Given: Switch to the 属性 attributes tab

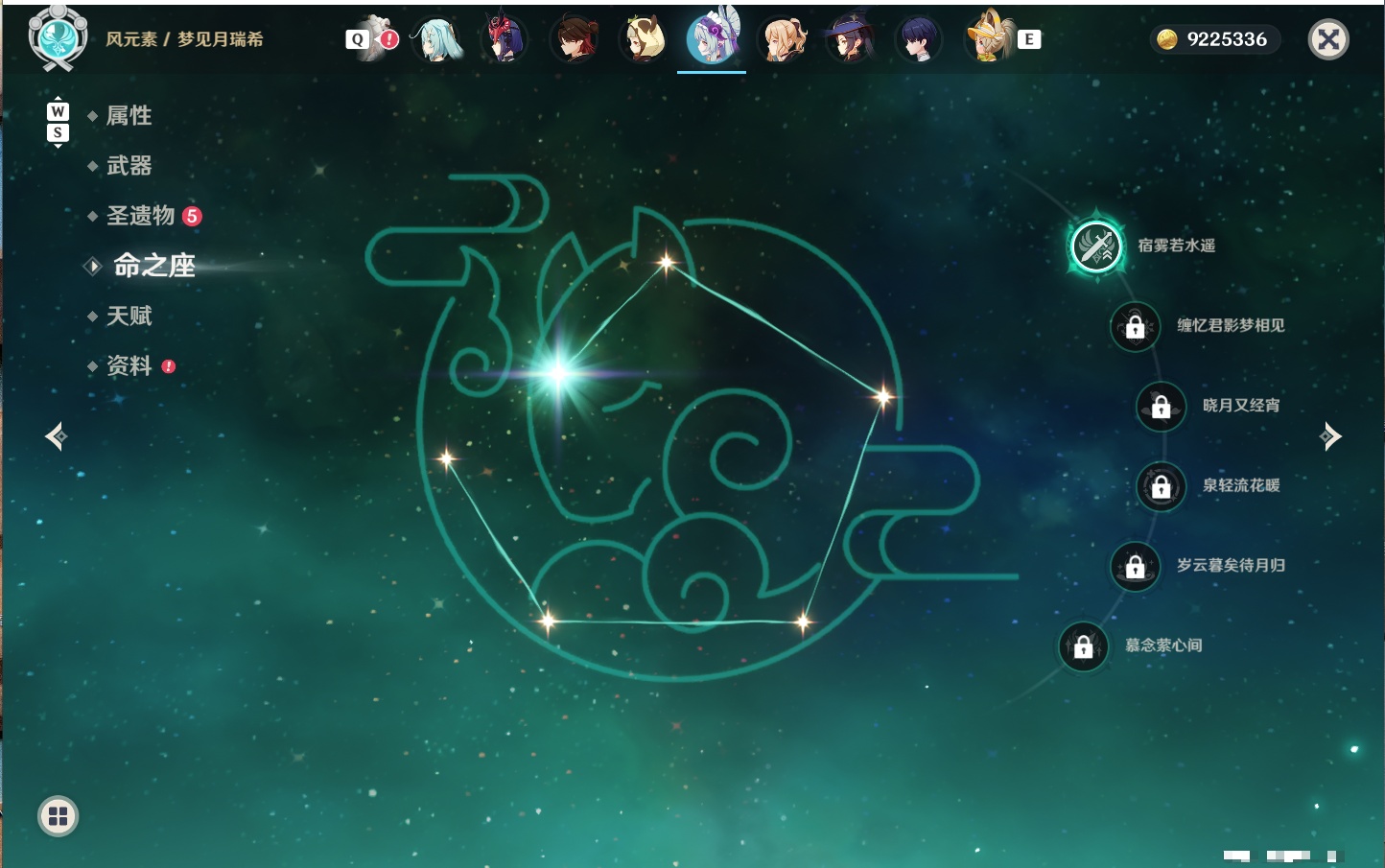Looking at the screenshot, I should (129, 116).
